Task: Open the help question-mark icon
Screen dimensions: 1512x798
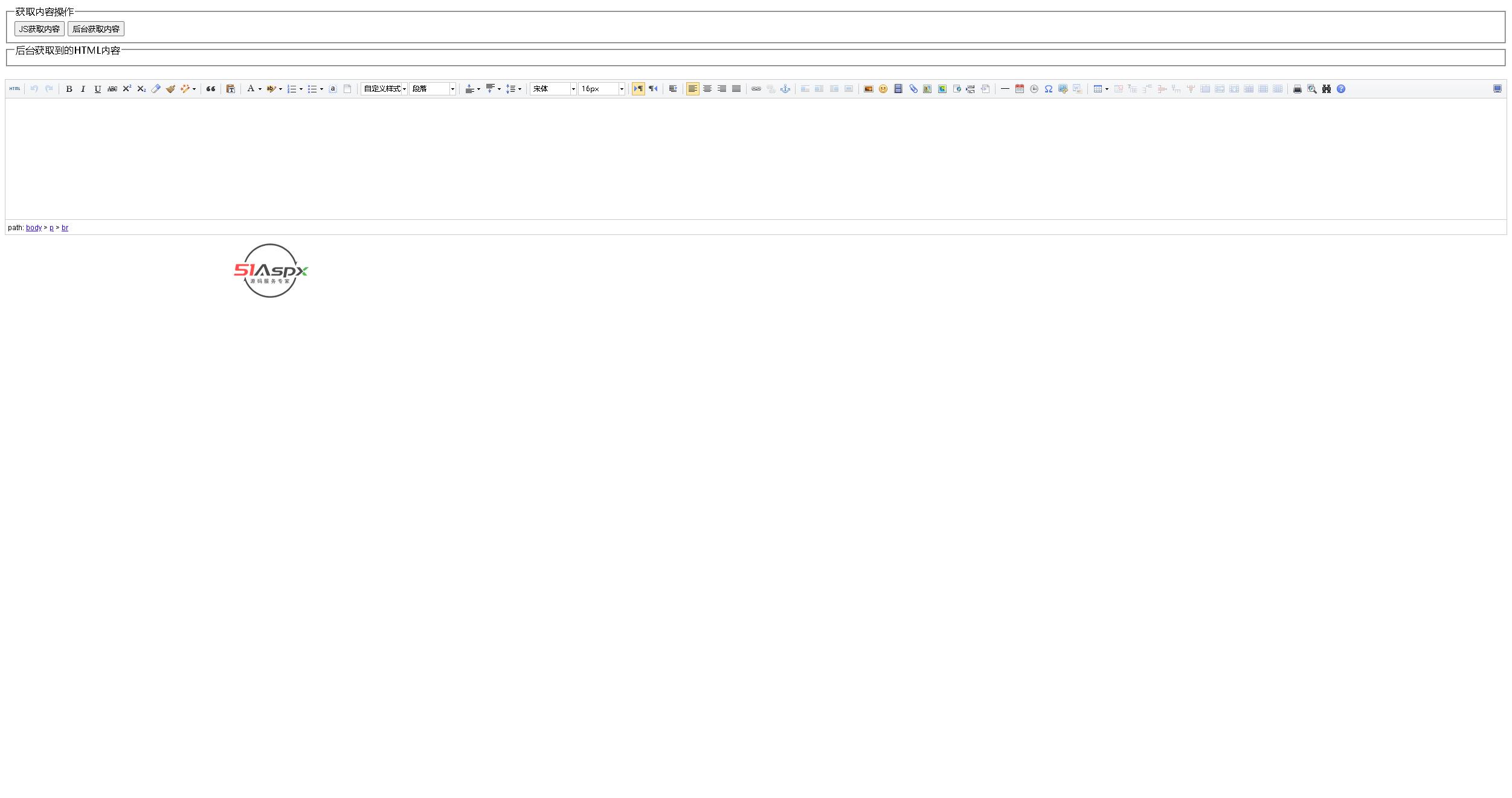Action: pos(1340,89)
